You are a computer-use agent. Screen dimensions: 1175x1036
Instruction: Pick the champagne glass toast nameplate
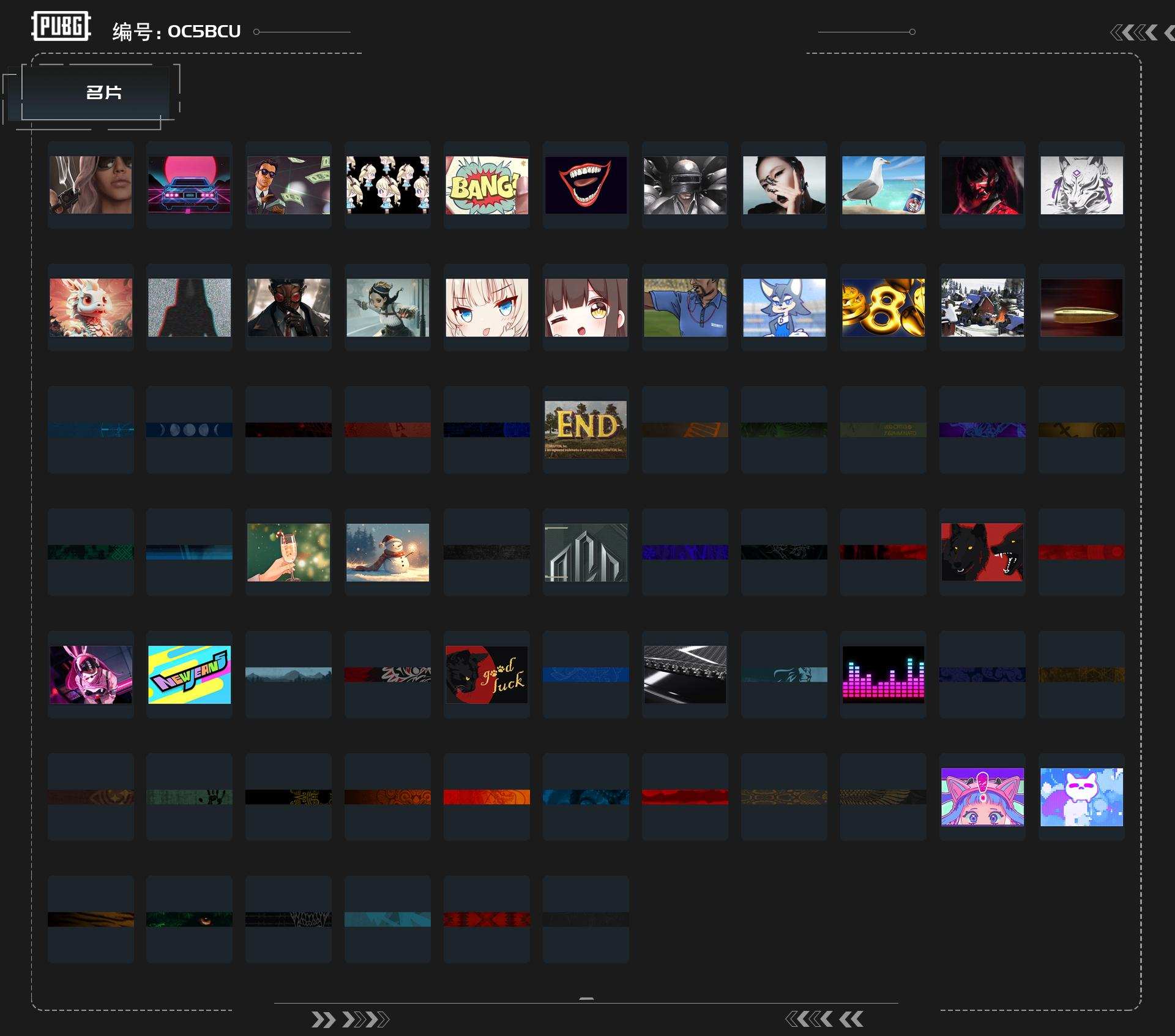(288, 552)
